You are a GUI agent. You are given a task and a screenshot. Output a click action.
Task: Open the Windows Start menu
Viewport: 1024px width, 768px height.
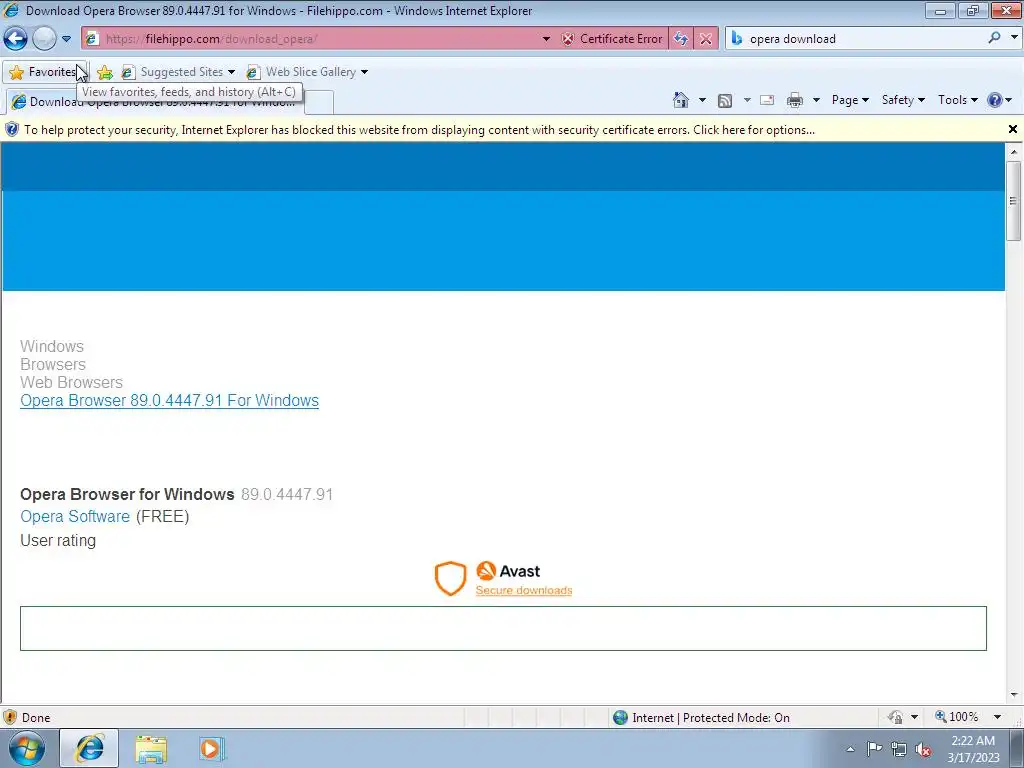pos(26,748)
